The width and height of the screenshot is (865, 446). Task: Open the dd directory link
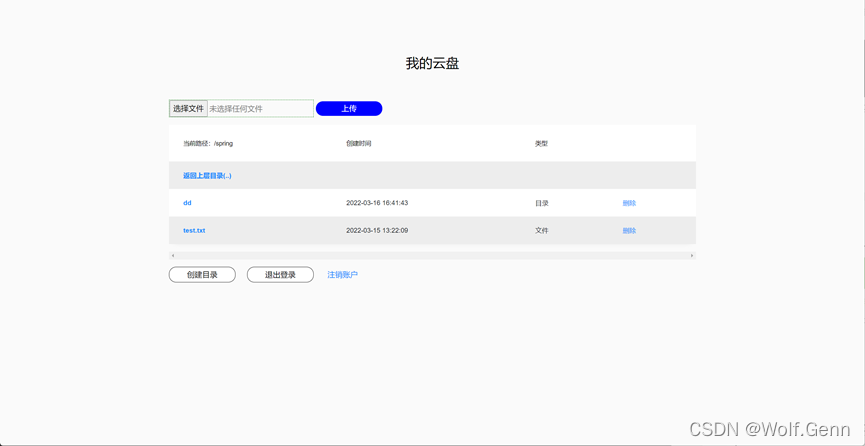[187, 203]
